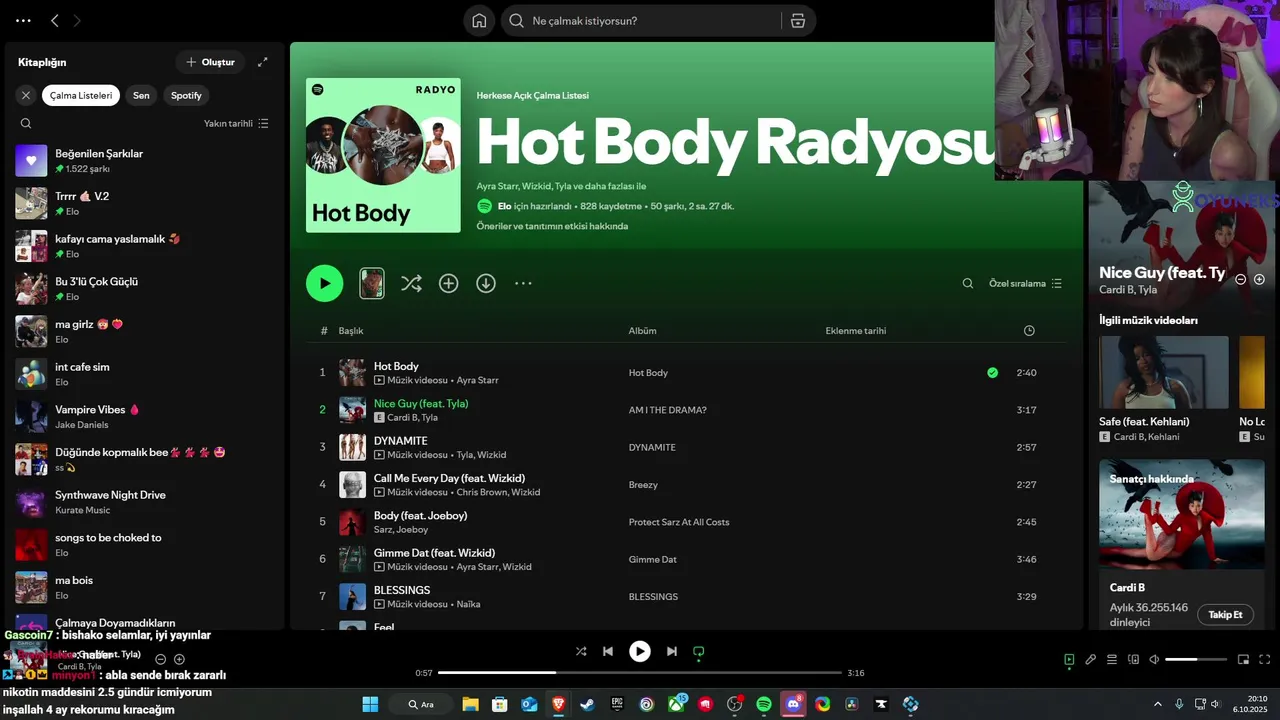
Task: Open Yakın tarihli library sort dropdown
Action: pyautogui.click(x=236, y=124)
